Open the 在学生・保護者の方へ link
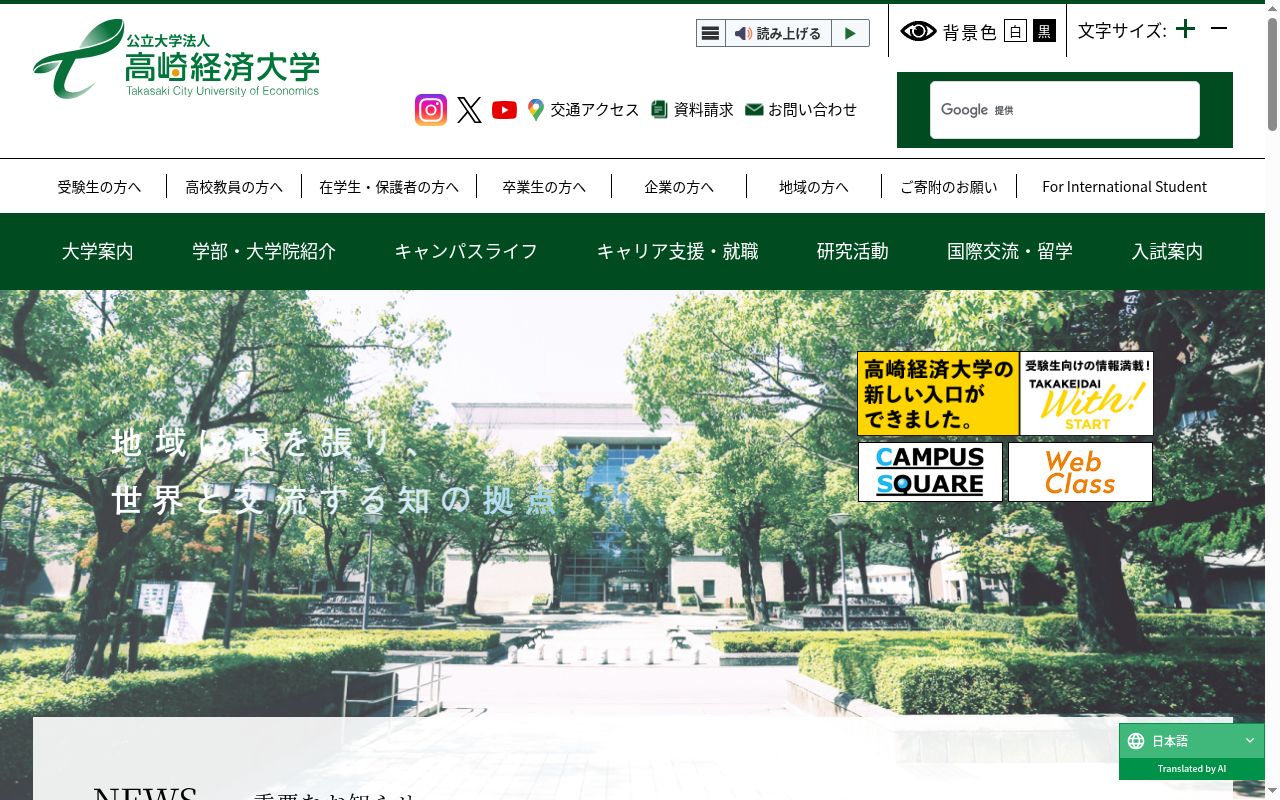 389,187
